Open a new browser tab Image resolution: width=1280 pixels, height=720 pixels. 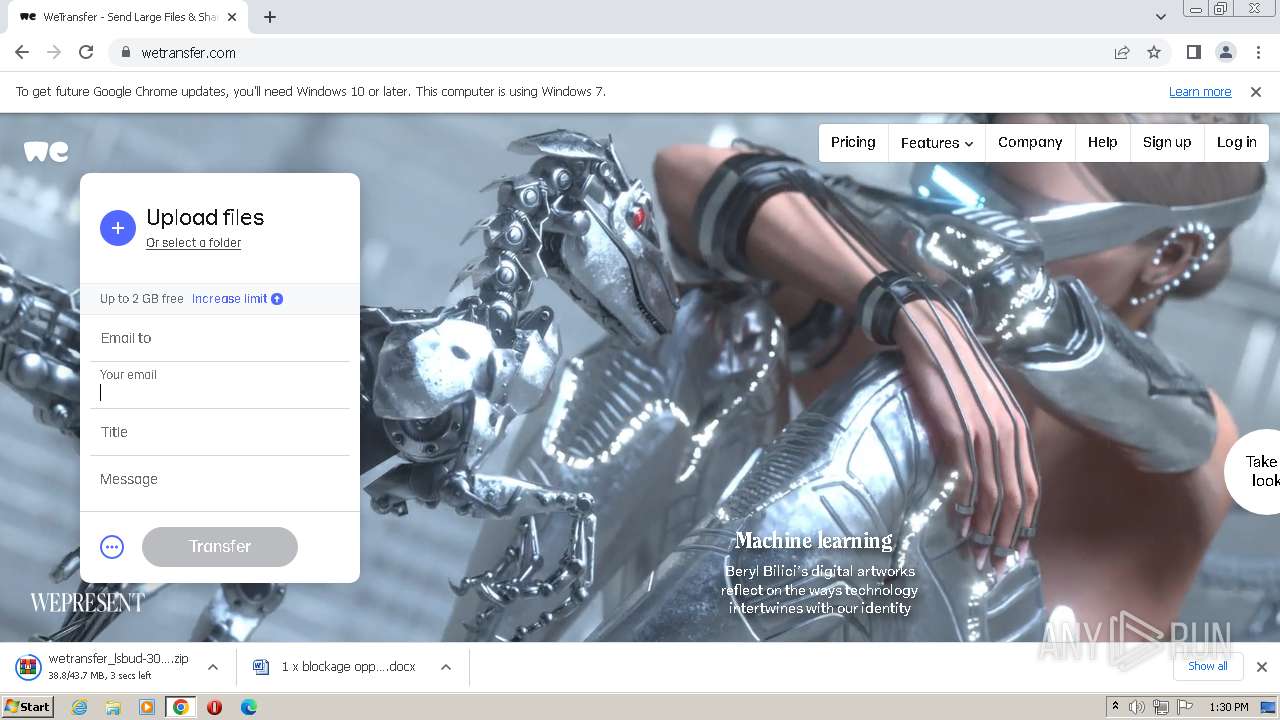270,17
